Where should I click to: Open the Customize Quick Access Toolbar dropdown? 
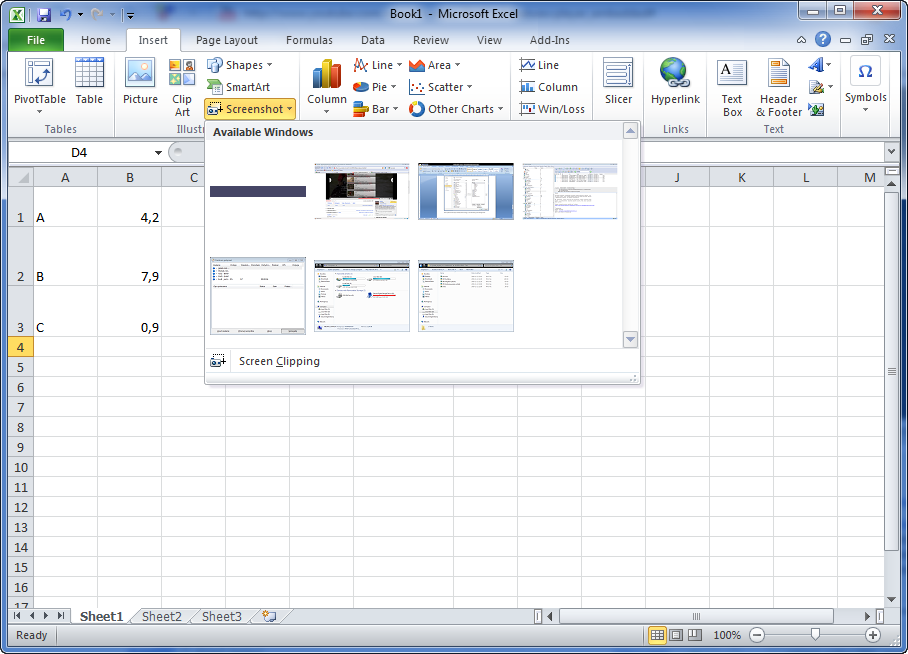click(130, 15)
